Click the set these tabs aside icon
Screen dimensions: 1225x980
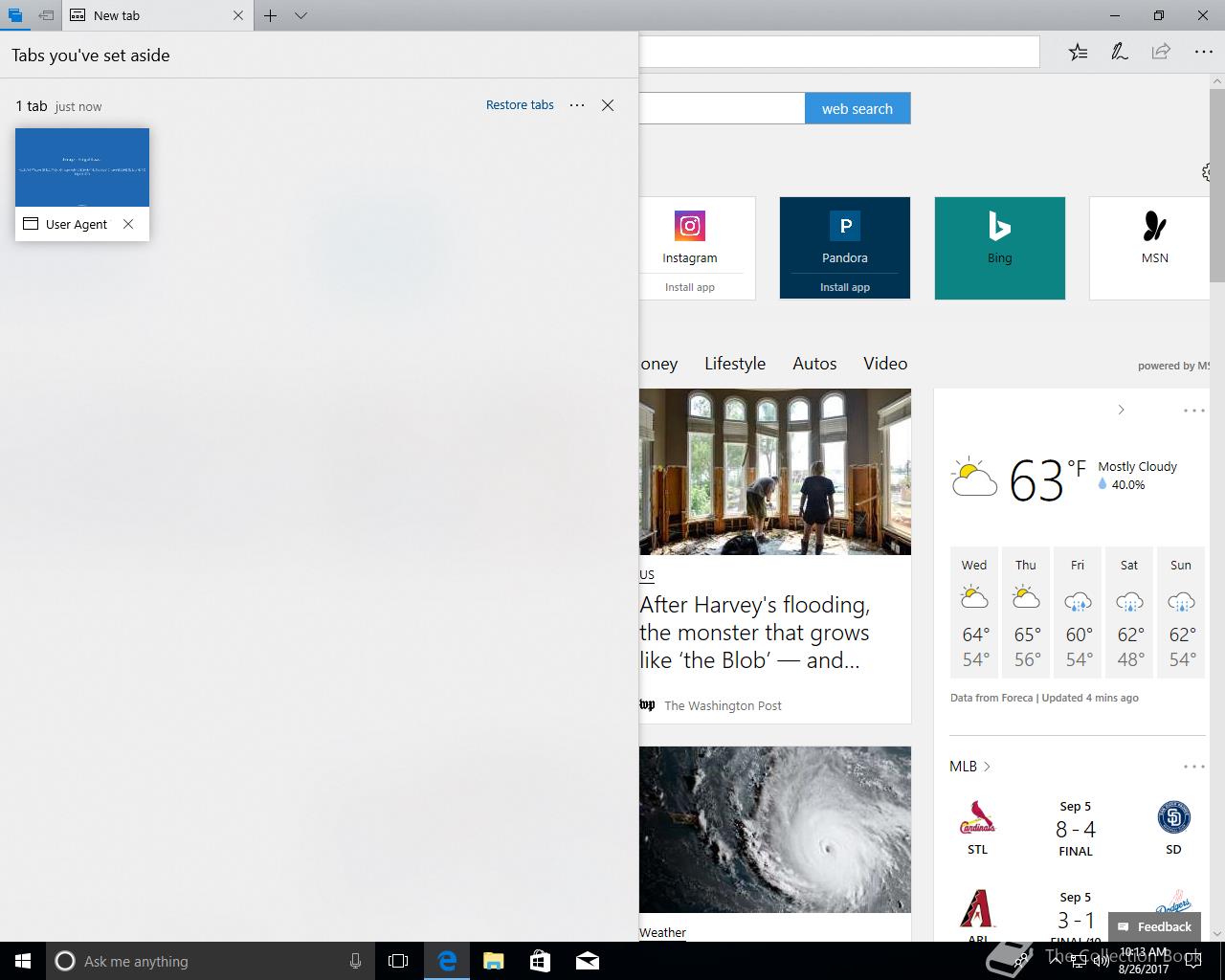46,15
